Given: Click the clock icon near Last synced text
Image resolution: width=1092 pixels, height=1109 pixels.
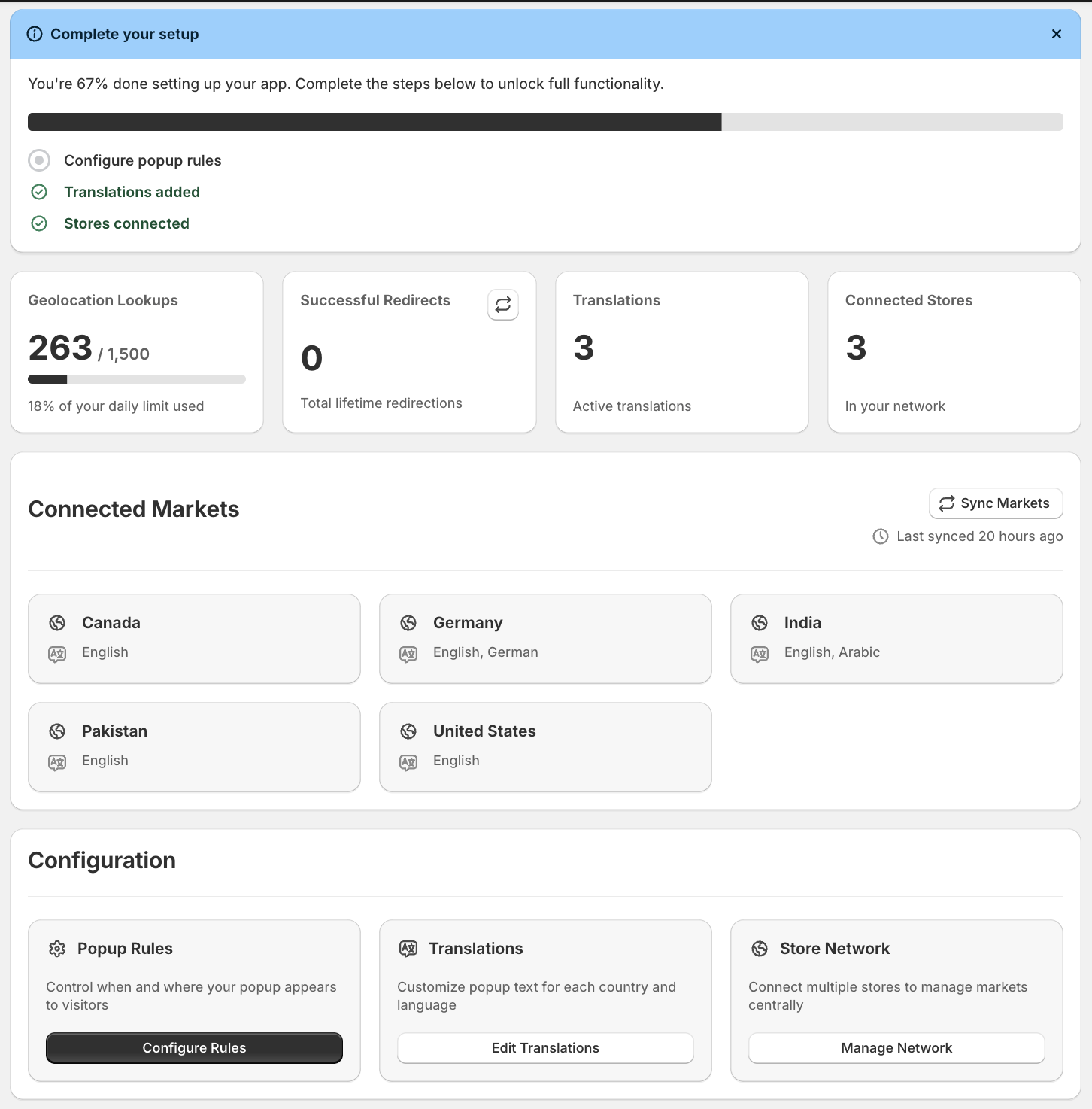Looking at the screenshot, I should click(881, 536).
